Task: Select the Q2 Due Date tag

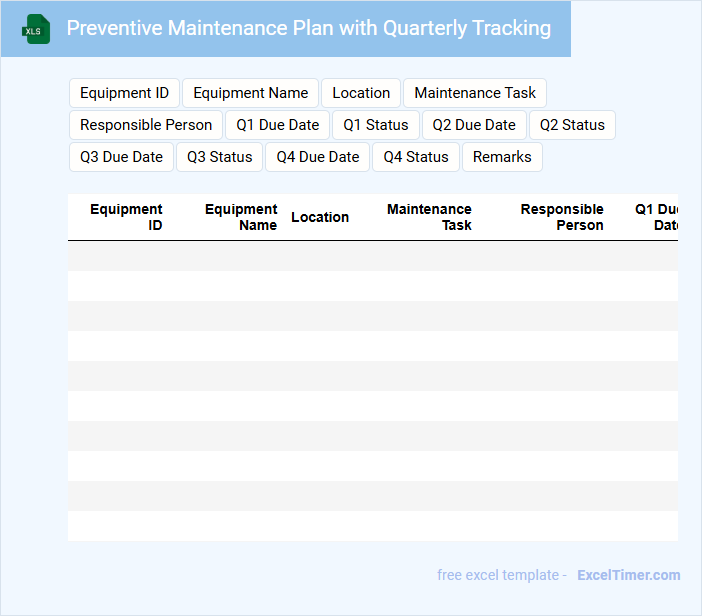Action: 474,125
